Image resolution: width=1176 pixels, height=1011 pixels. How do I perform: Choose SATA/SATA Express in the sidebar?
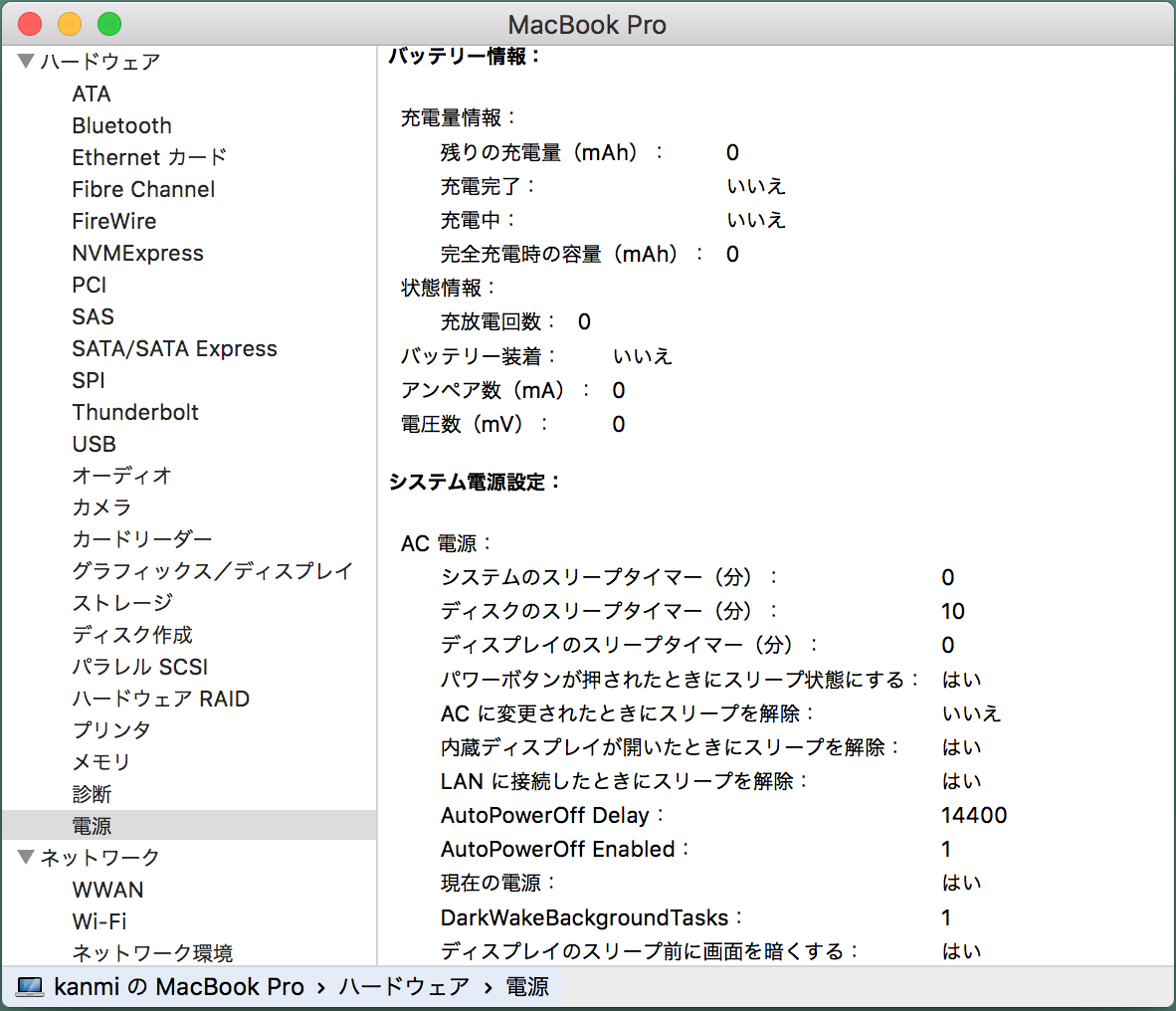click(174, 348)
